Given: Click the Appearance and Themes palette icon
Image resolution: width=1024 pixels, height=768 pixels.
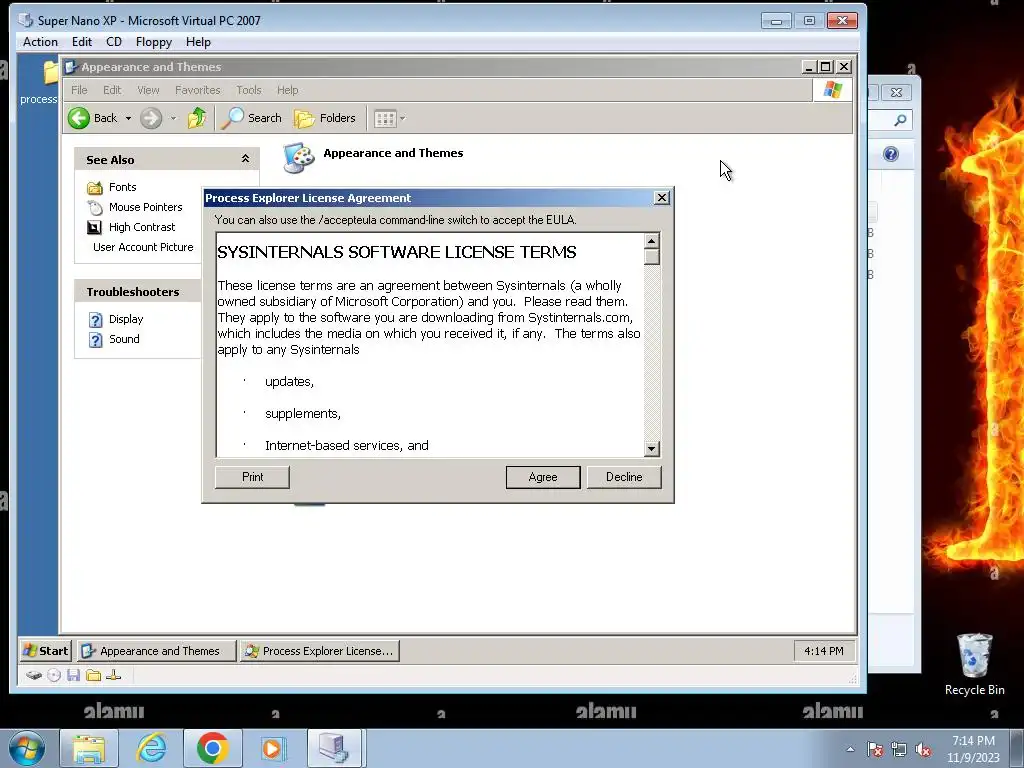Looking at the screenshot, I should pos(298,157).
